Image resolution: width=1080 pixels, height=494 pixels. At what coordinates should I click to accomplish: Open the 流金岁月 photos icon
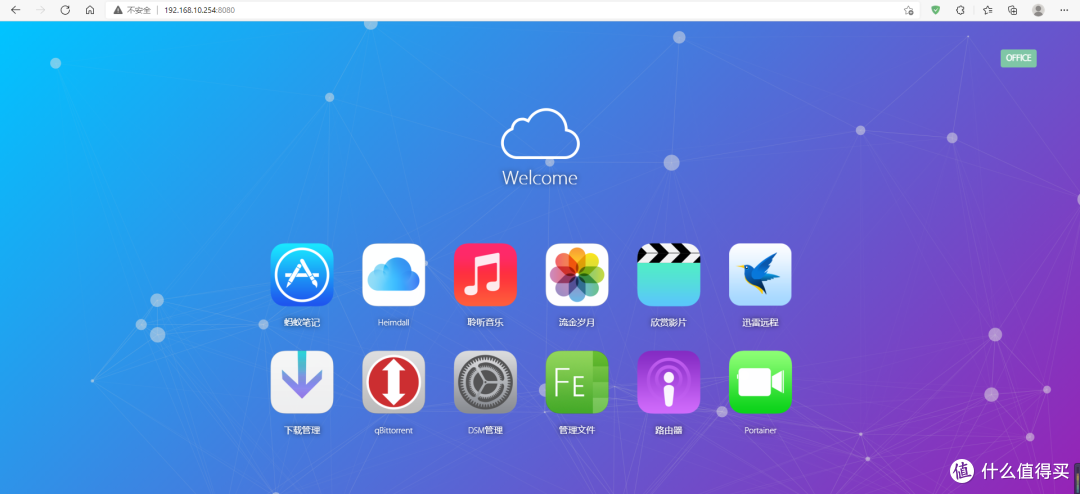click(577, 274)
